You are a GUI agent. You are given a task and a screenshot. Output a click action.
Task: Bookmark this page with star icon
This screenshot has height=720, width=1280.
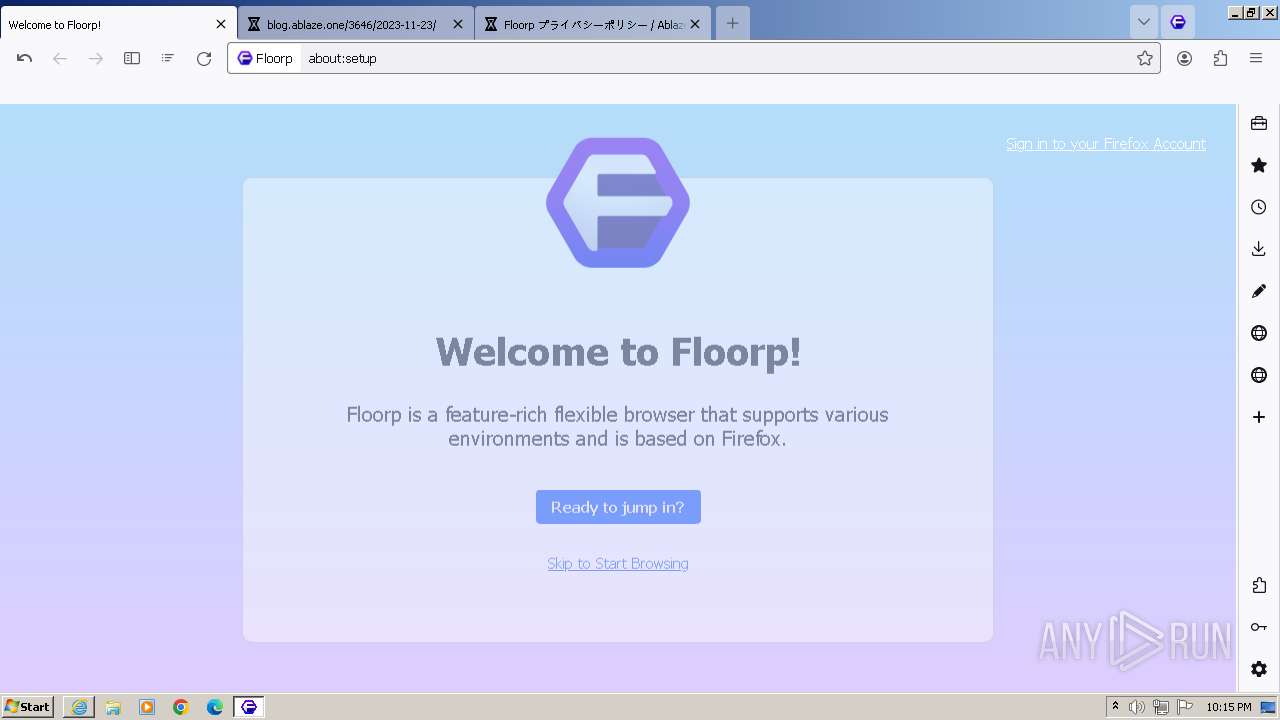click(1145, 59)
